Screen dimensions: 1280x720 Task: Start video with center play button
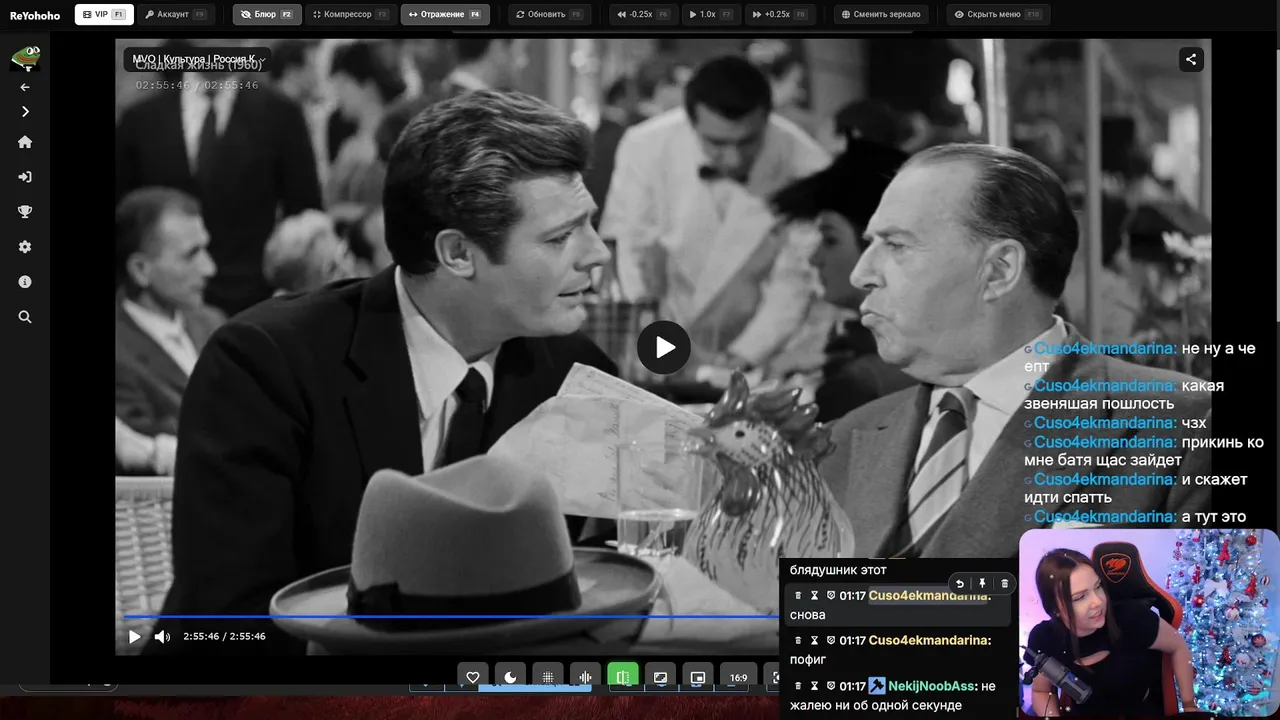coord(664,347)
